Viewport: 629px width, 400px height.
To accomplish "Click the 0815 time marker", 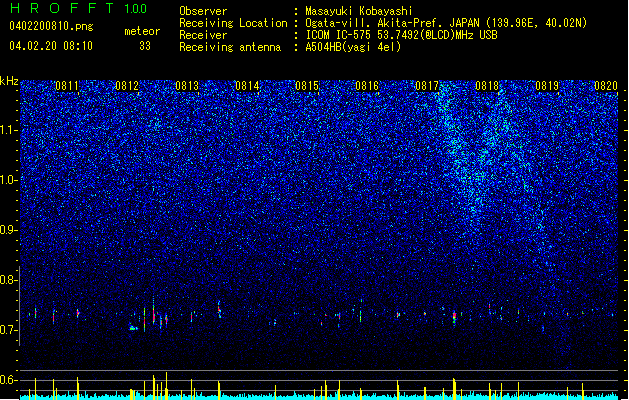I will (x=307, y=86).
